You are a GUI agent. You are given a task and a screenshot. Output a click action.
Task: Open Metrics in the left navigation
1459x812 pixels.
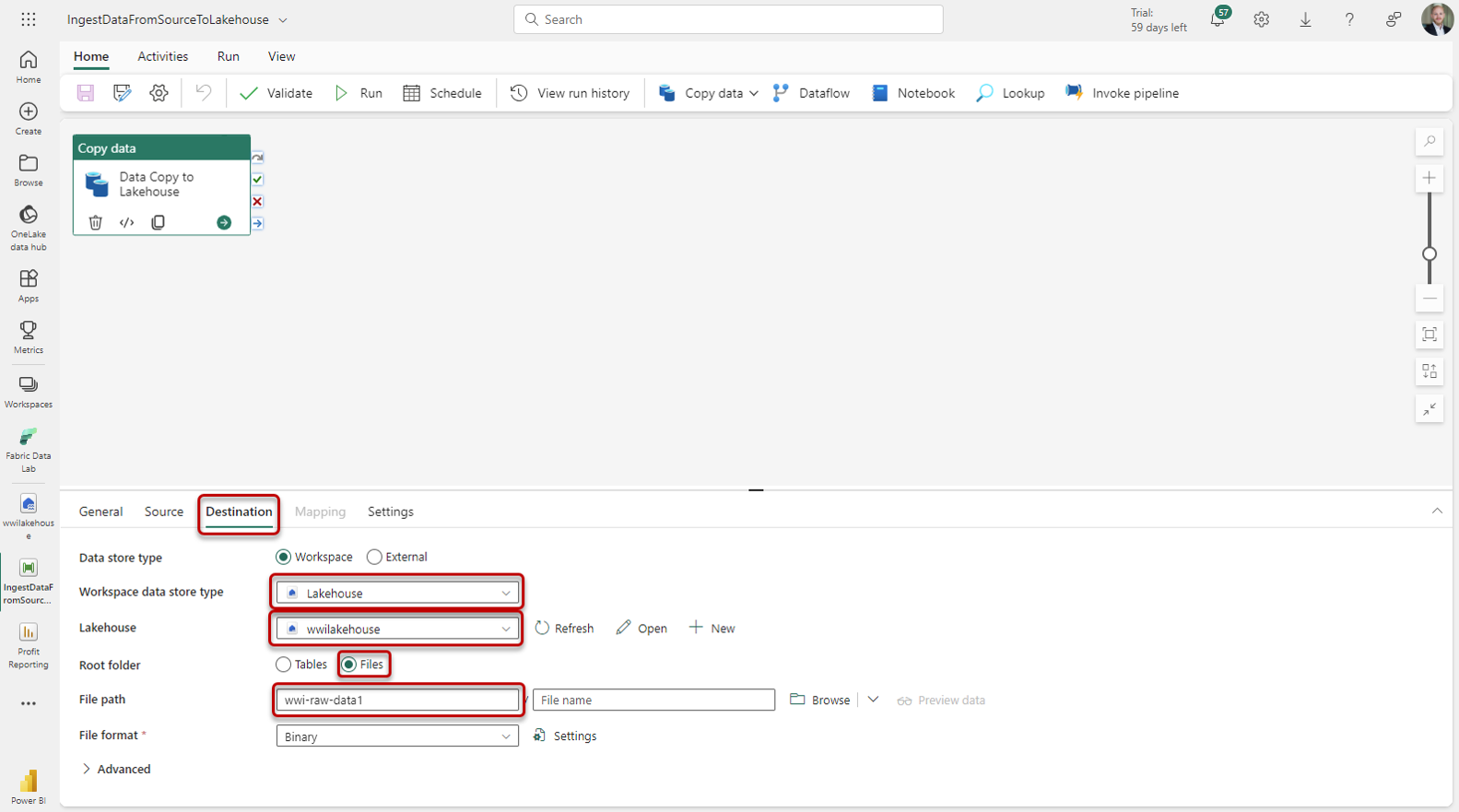point(29,336)
